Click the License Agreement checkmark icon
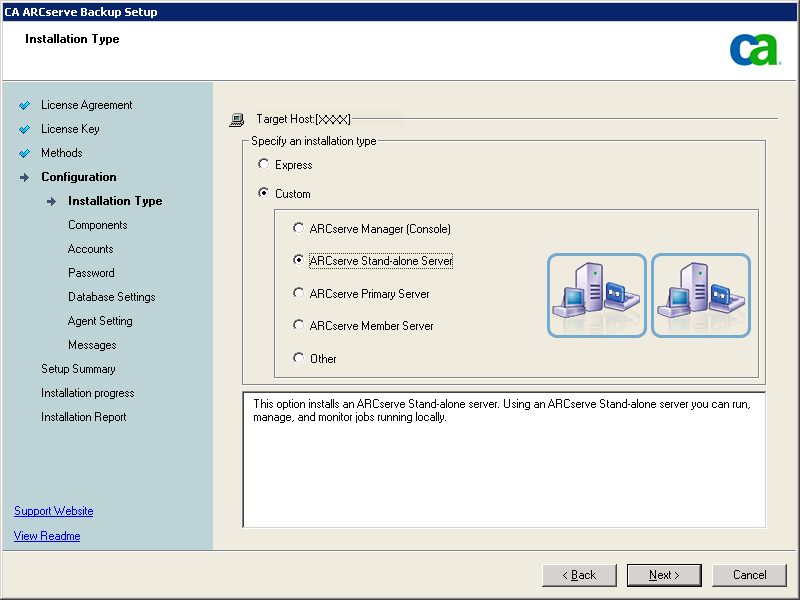 (x=25, y=105)
